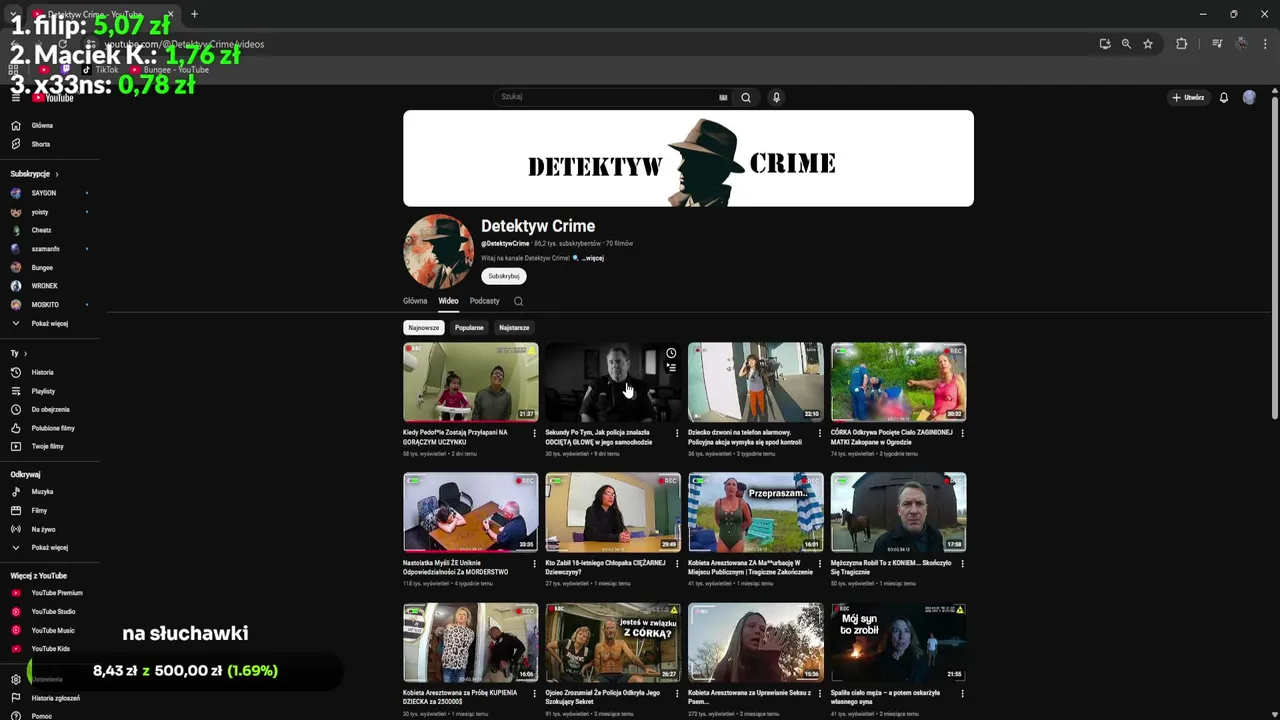
Task: Click the YouTube search input field
Action: click(x=610, y=97)
